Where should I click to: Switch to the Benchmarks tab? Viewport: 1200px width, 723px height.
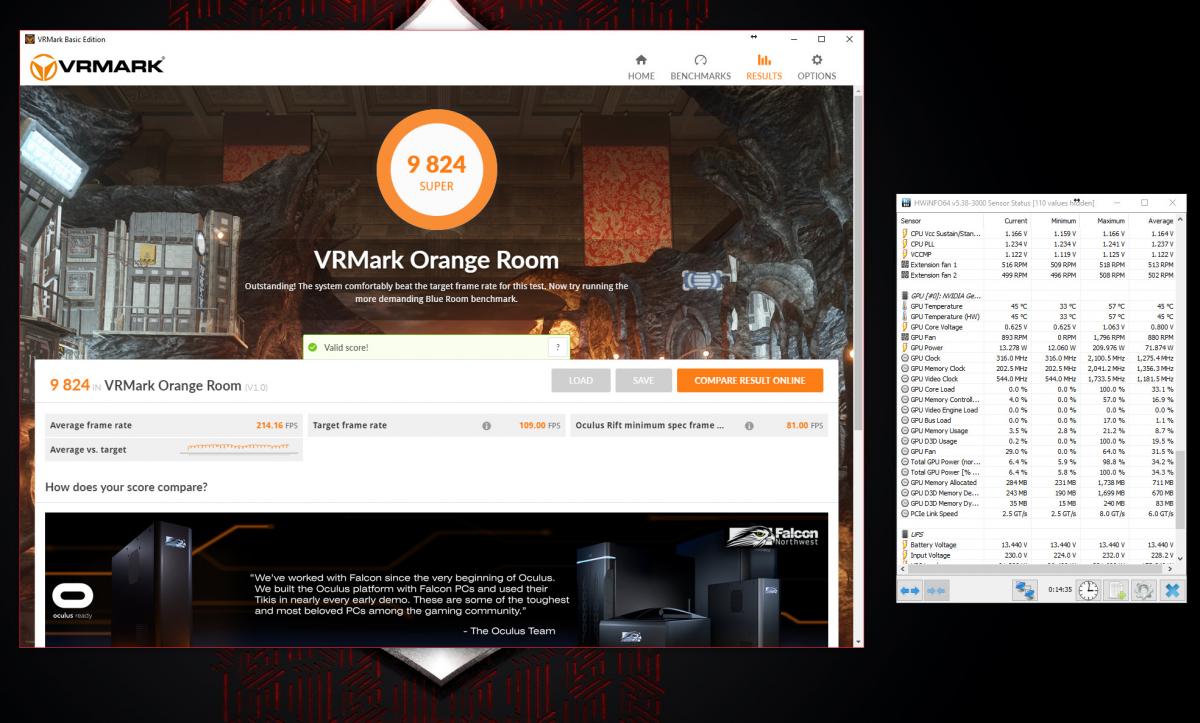point(700,67)
